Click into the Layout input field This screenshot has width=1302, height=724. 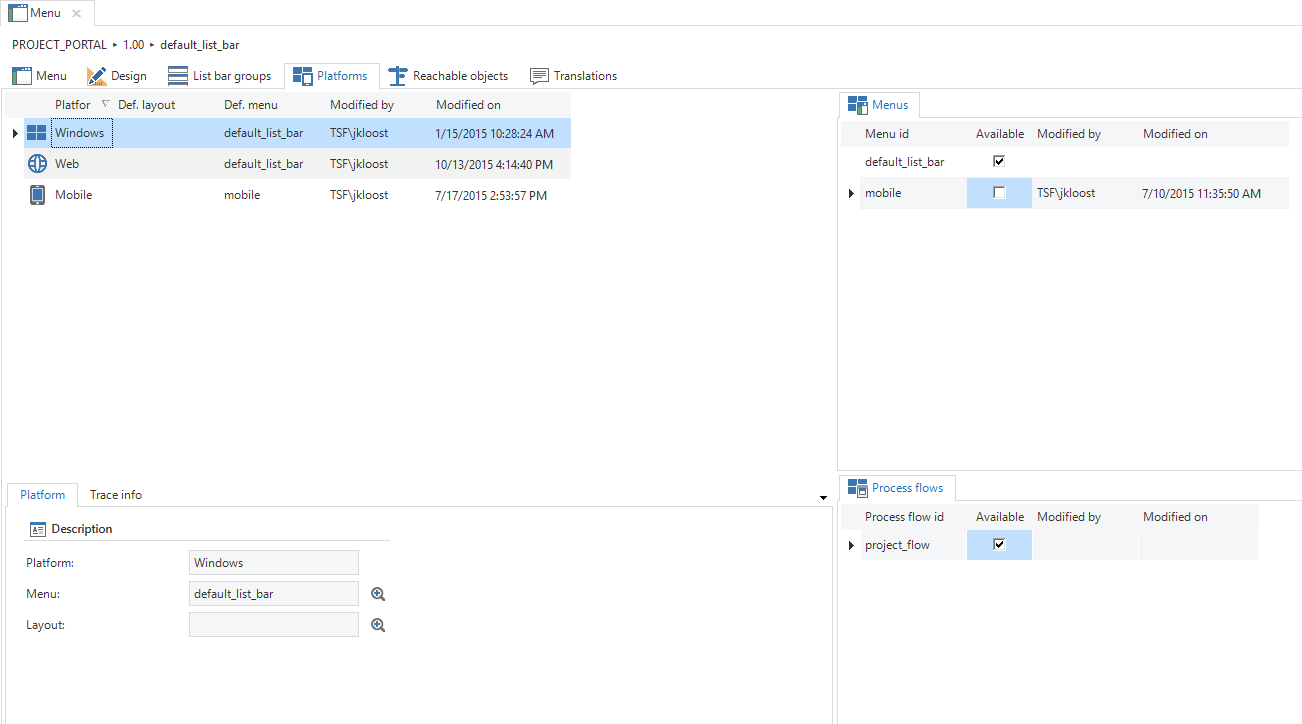click(x=273, y=625)
